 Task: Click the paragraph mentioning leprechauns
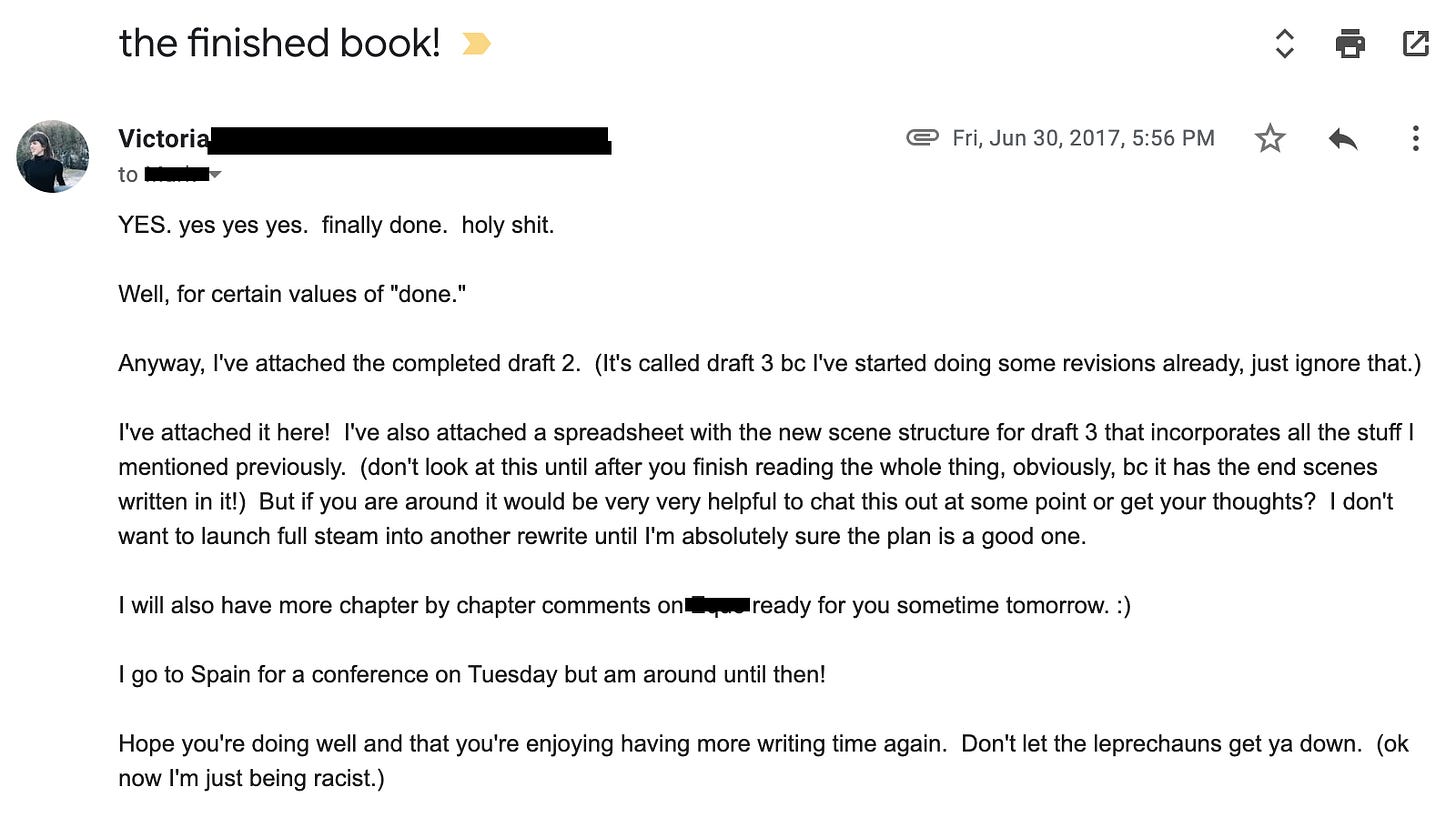(762, 760)
